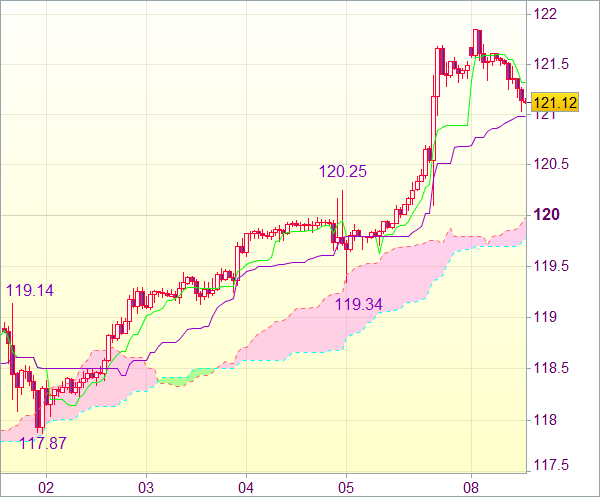This screenshot has width=600, height=497.
Task: Select the 119.34 low price annotation
Action: pyautogui.click(x=359, y=305)
